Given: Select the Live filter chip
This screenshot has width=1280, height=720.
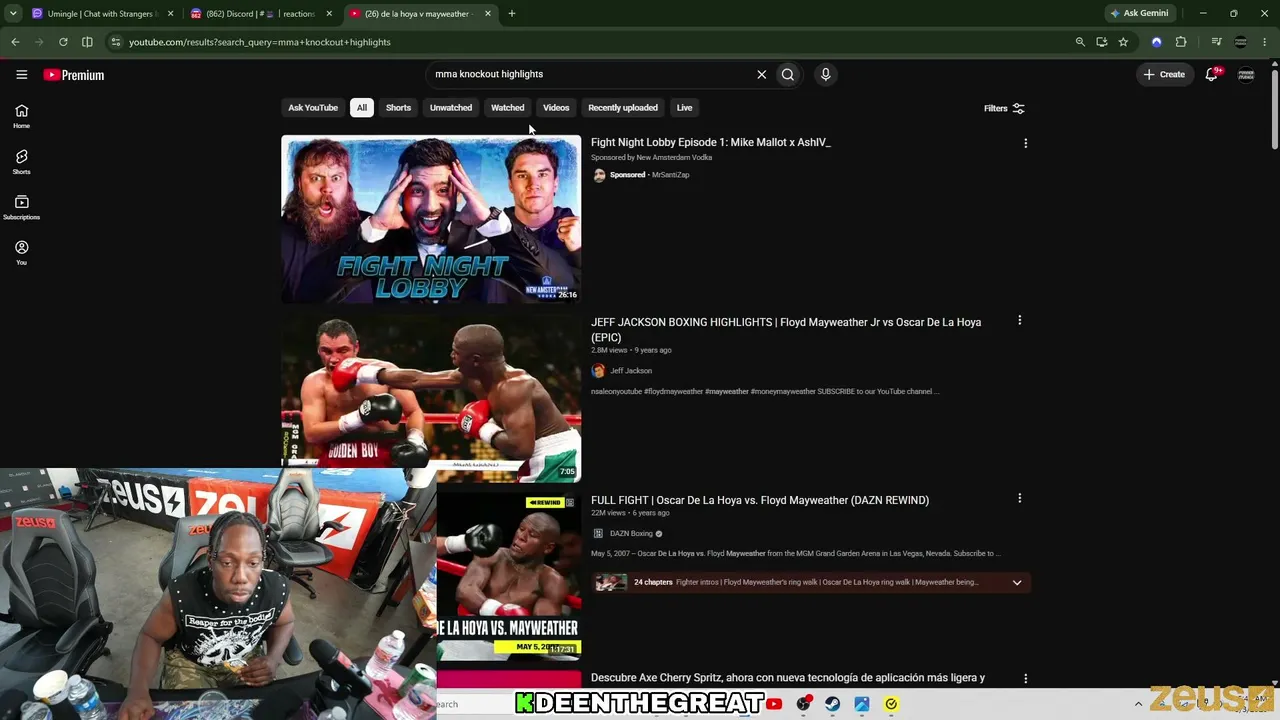Looking at the screenshot, I should [x=684, y=108].
